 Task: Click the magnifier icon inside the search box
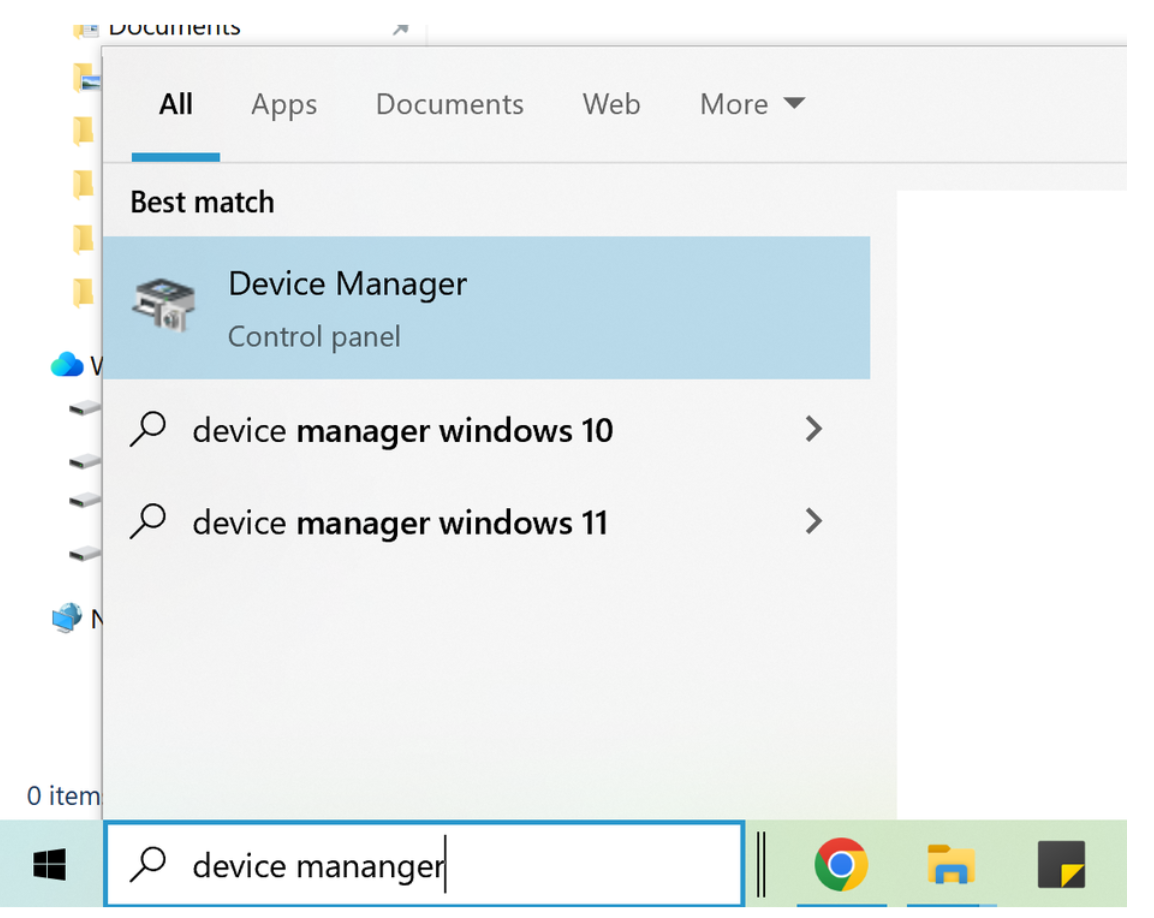coord(149,864)
